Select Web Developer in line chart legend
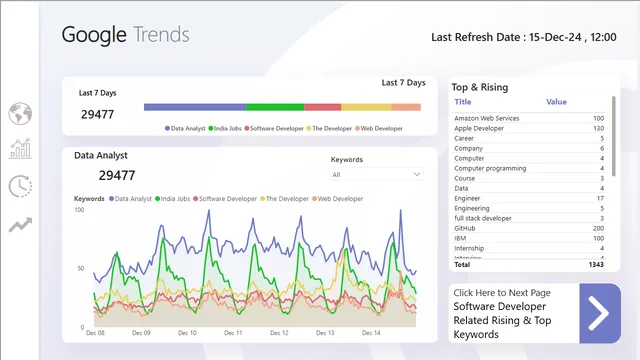 coord(337,199)
